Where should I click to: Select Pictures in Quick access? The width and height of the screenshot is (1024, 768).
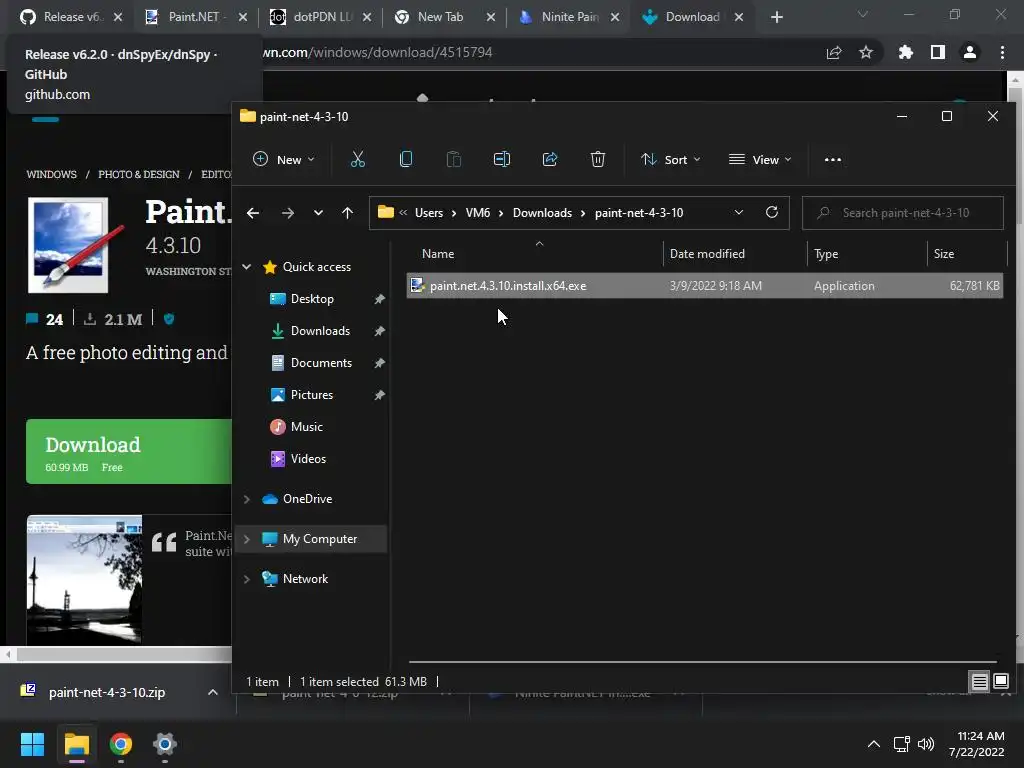coord(312,394)
